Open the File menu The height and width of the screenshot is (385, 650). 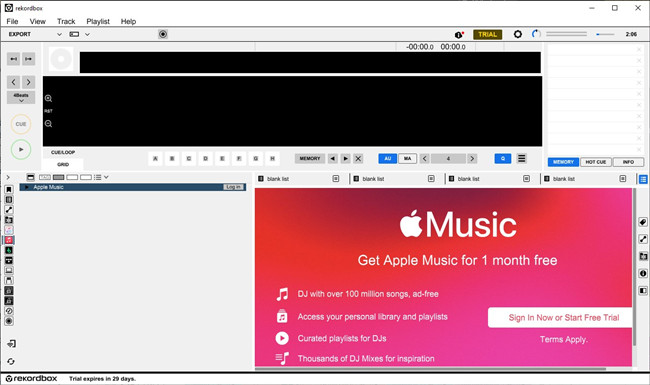click(x=12, y=22)
